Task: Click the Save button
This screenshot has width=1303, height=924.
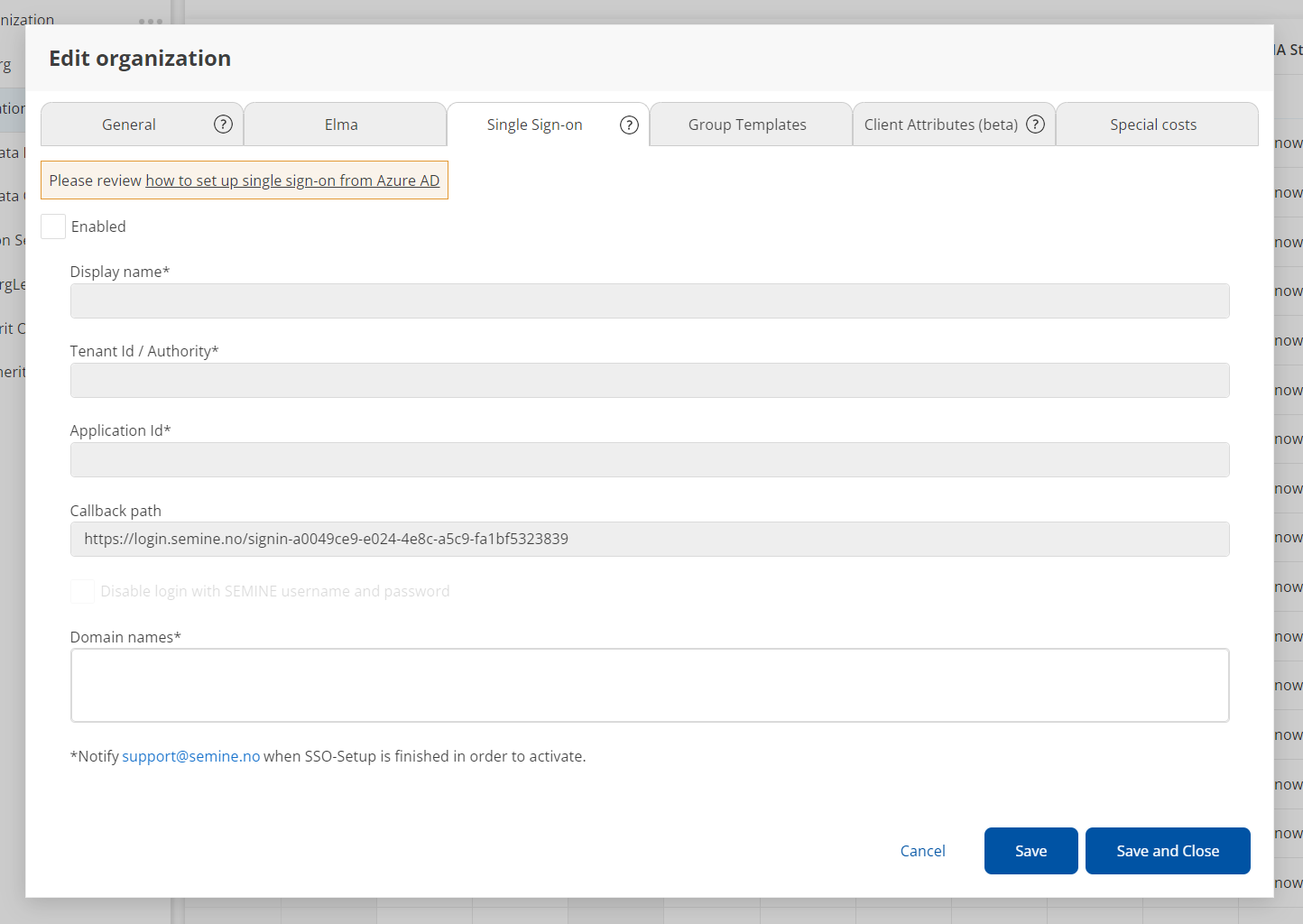Action: [1030, 851]
